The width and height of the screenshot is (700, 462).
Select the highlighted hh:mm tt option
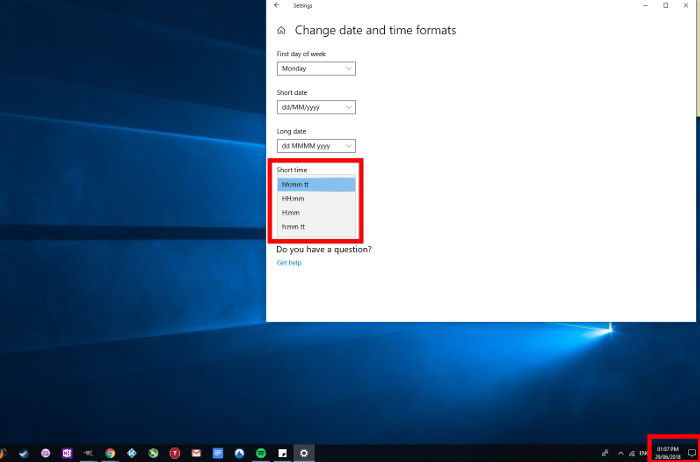(316, 184)
